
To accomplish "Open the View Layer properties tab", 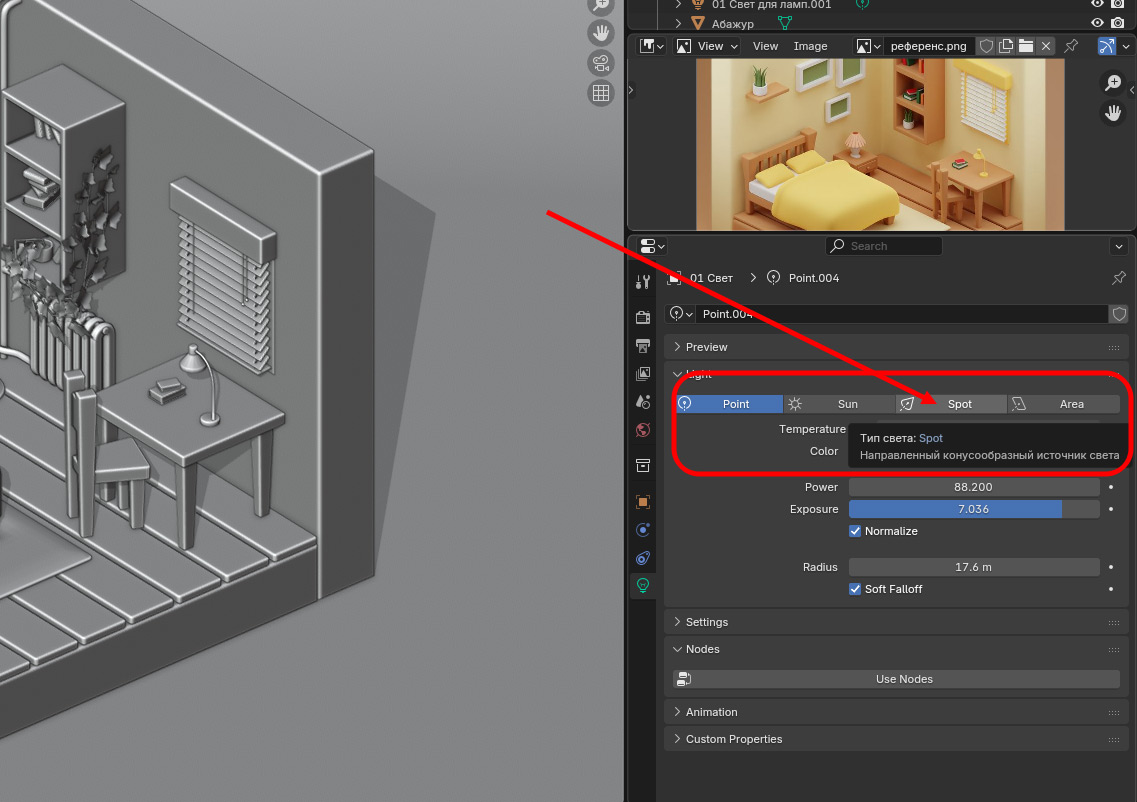I will [x=643, y=374].
